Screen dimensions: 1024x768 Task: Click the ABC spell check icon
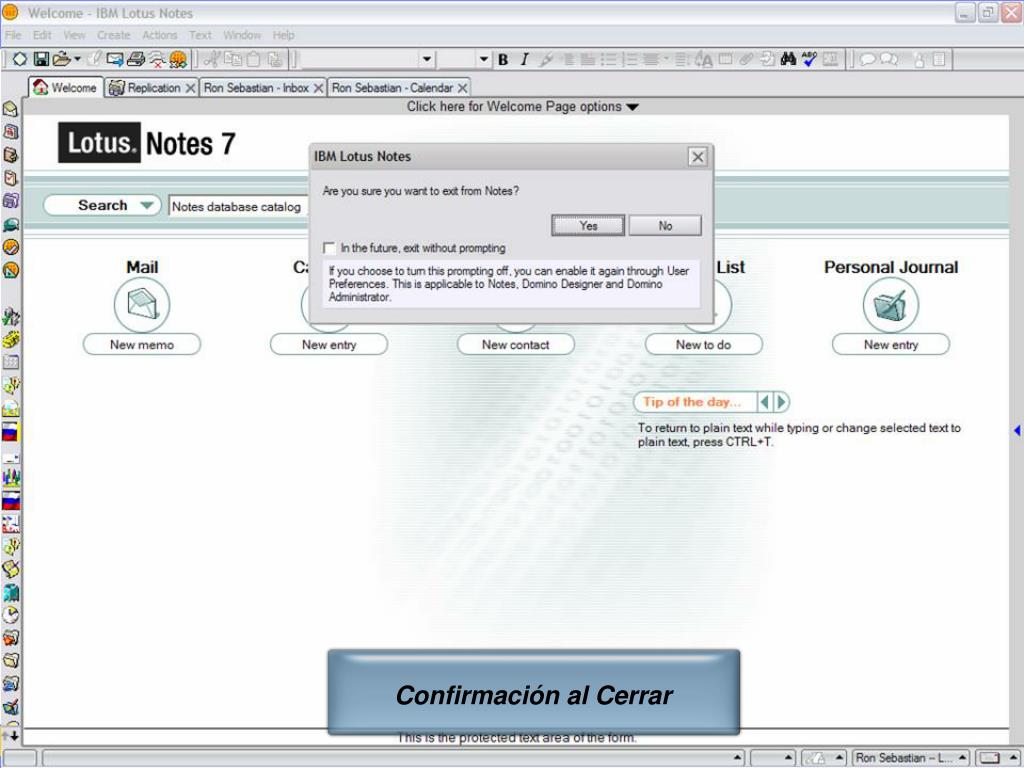809,59
